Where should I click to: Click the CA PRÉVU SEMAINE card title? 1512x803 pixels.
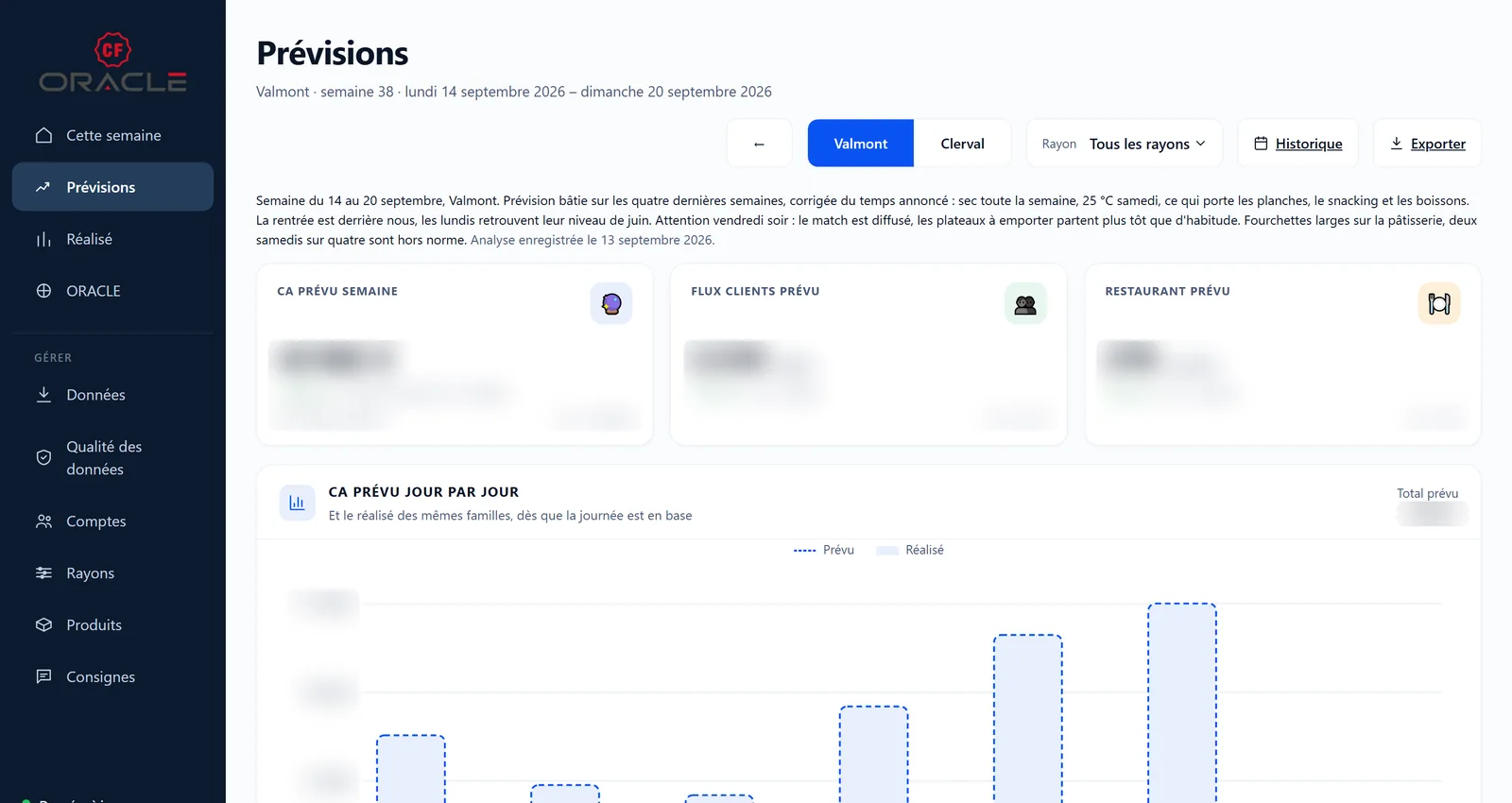(x=337, y=291)
